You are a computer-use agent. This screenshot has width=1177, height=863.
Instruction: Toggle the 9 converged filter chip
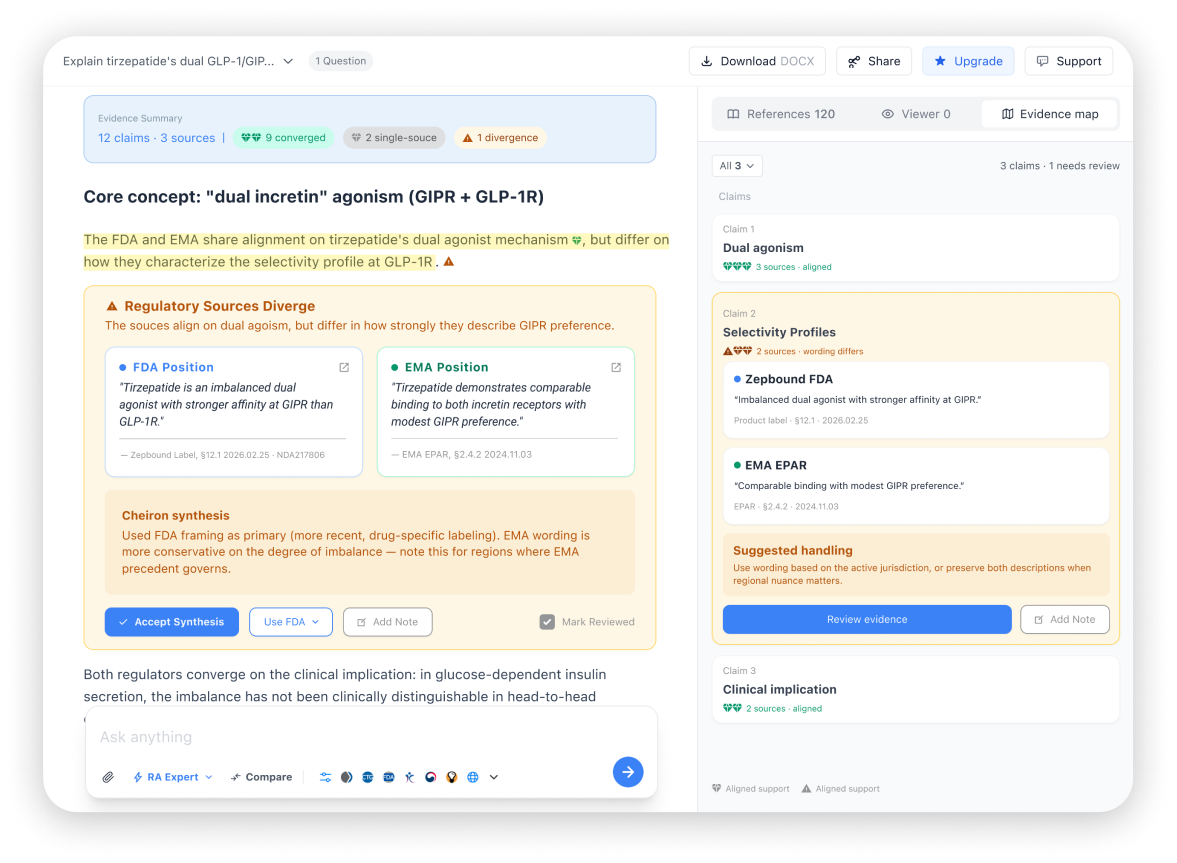click(283, 138)
